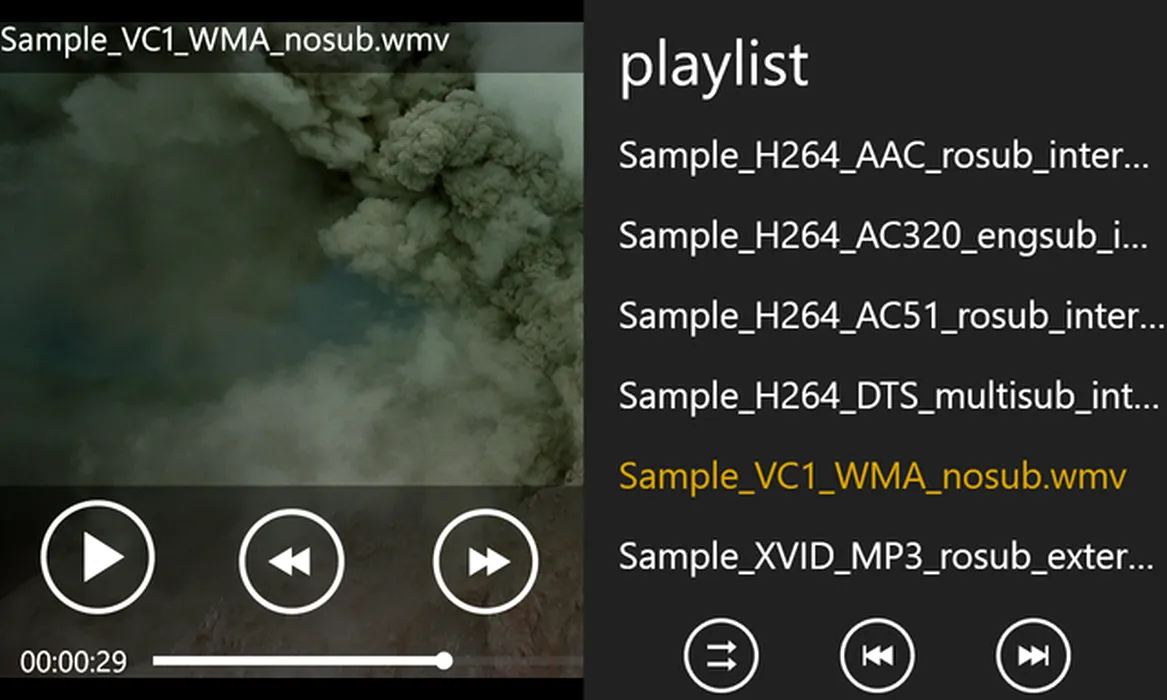This screenshot has height=700, width=1167.
Task: Click the playlist heading
Action: click(713, 67)
